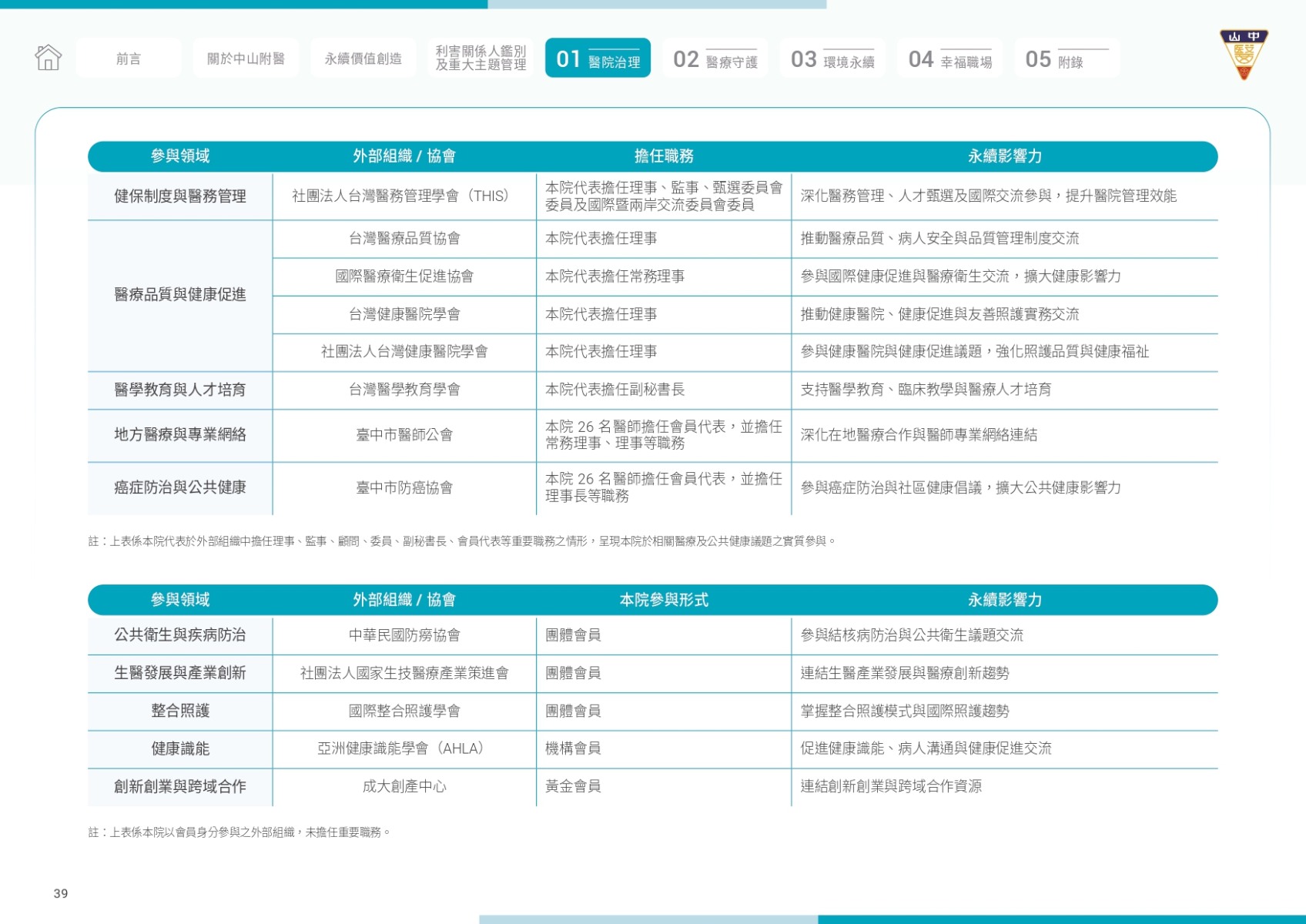Image resolution: width=1306 pixels, height=924 pixels.
Task: Click the hospital shield logo
Action: point(1243,54)
